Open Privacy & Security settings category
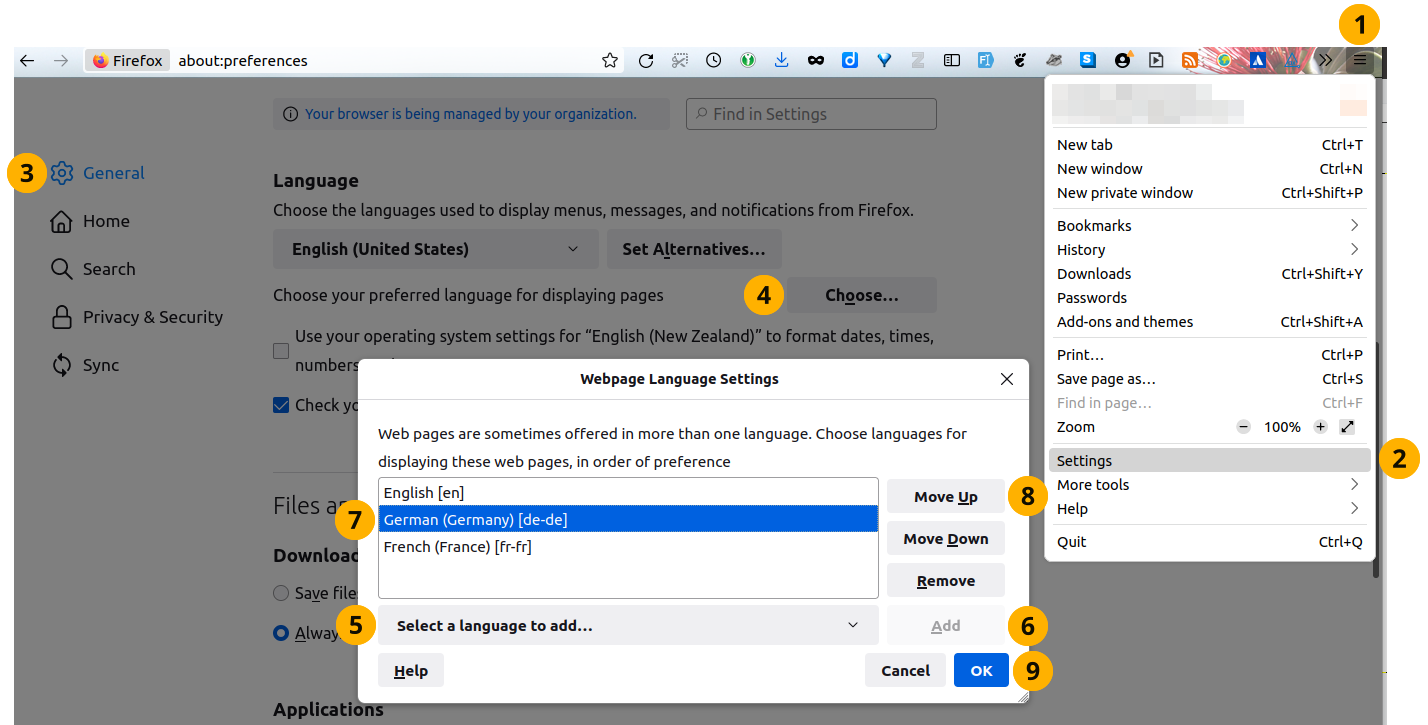This screenshot has width=1428, height=725. coord(152,317)
